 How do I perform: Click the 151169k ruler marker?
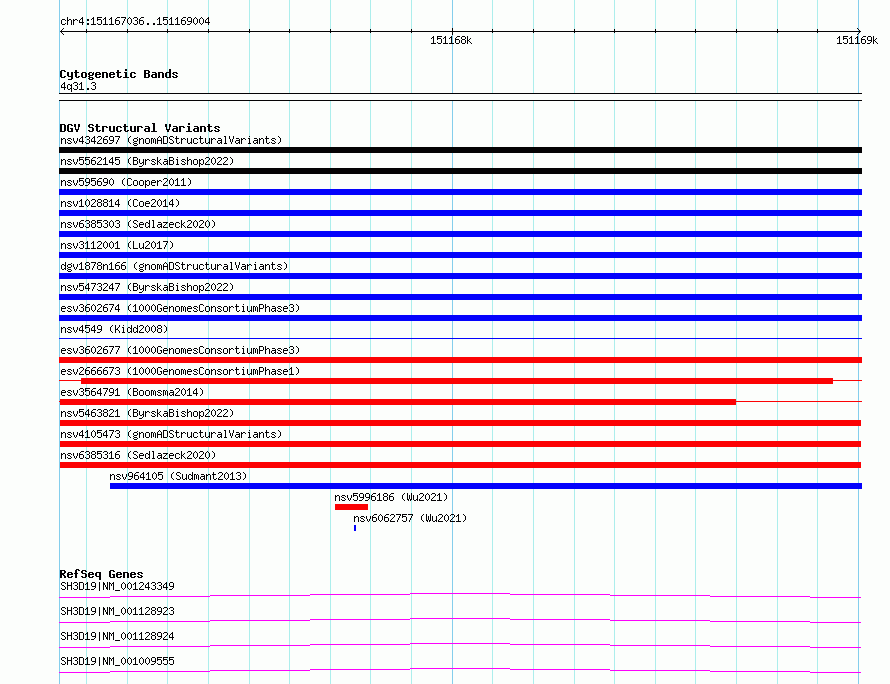857,40
